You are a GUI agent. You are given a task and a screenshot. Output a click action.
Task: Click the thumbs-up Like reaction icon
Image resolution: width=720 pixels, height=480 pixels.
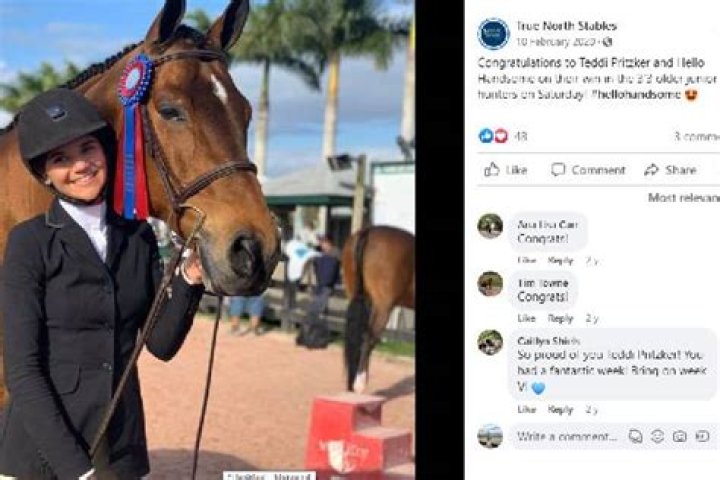tap(486, 136)
